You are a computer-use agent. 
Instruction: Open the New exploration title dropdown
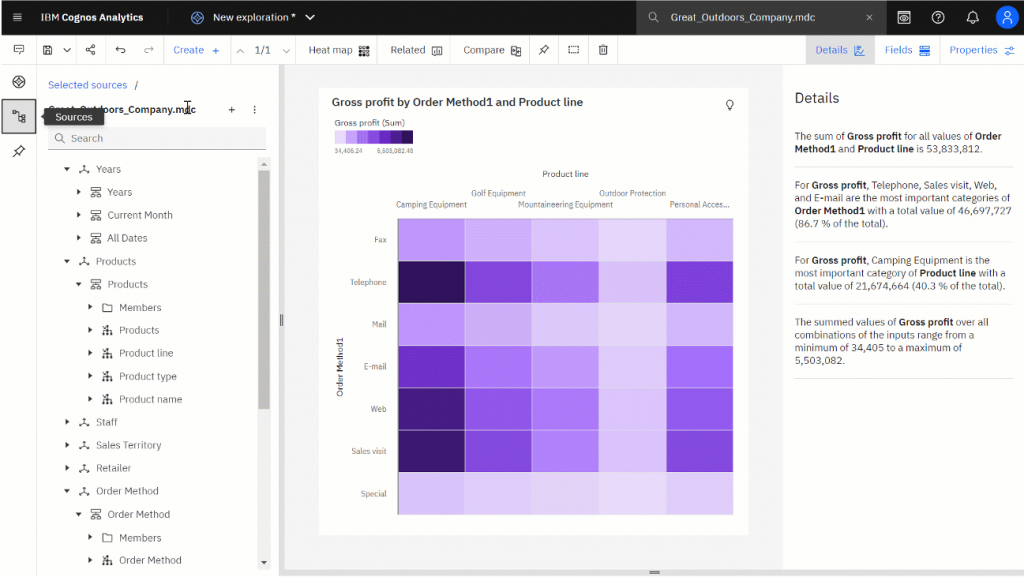click(x=309, y=17)
